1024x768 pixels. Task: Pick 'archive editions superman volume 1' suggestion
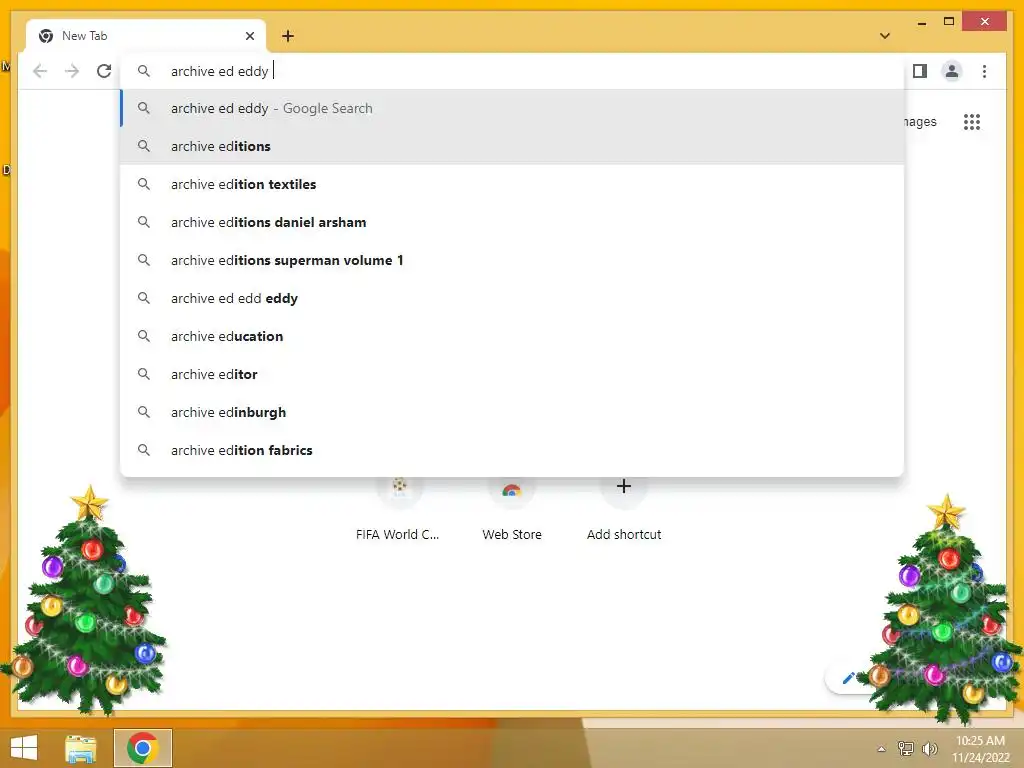[x=512, y=260]
